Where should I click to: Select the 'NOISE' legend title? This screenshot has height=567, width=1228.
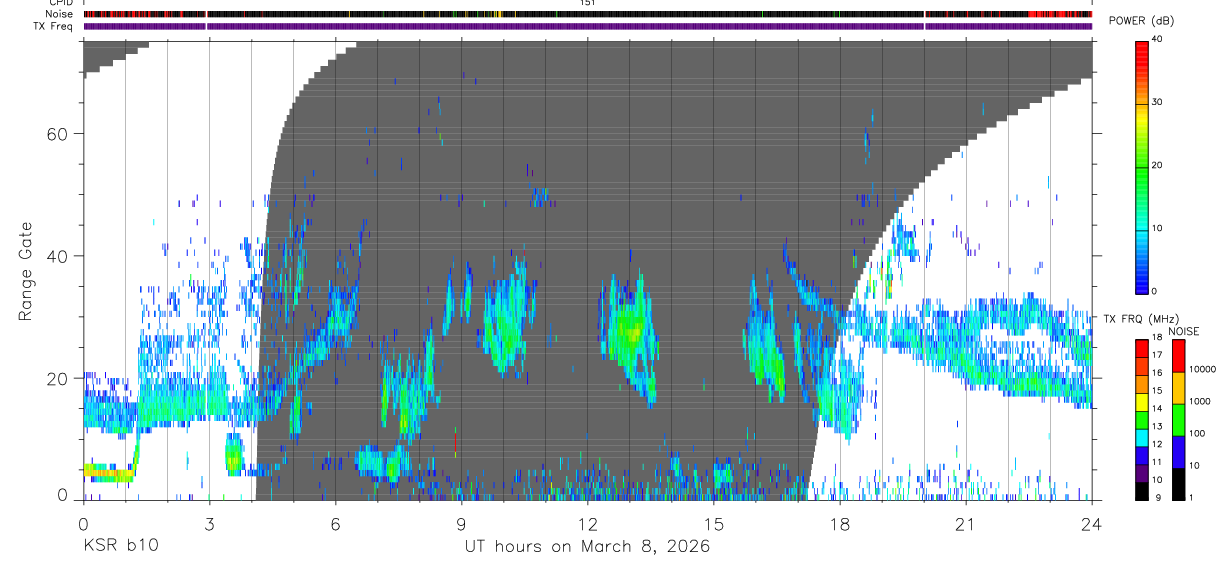coord(1186,331)
